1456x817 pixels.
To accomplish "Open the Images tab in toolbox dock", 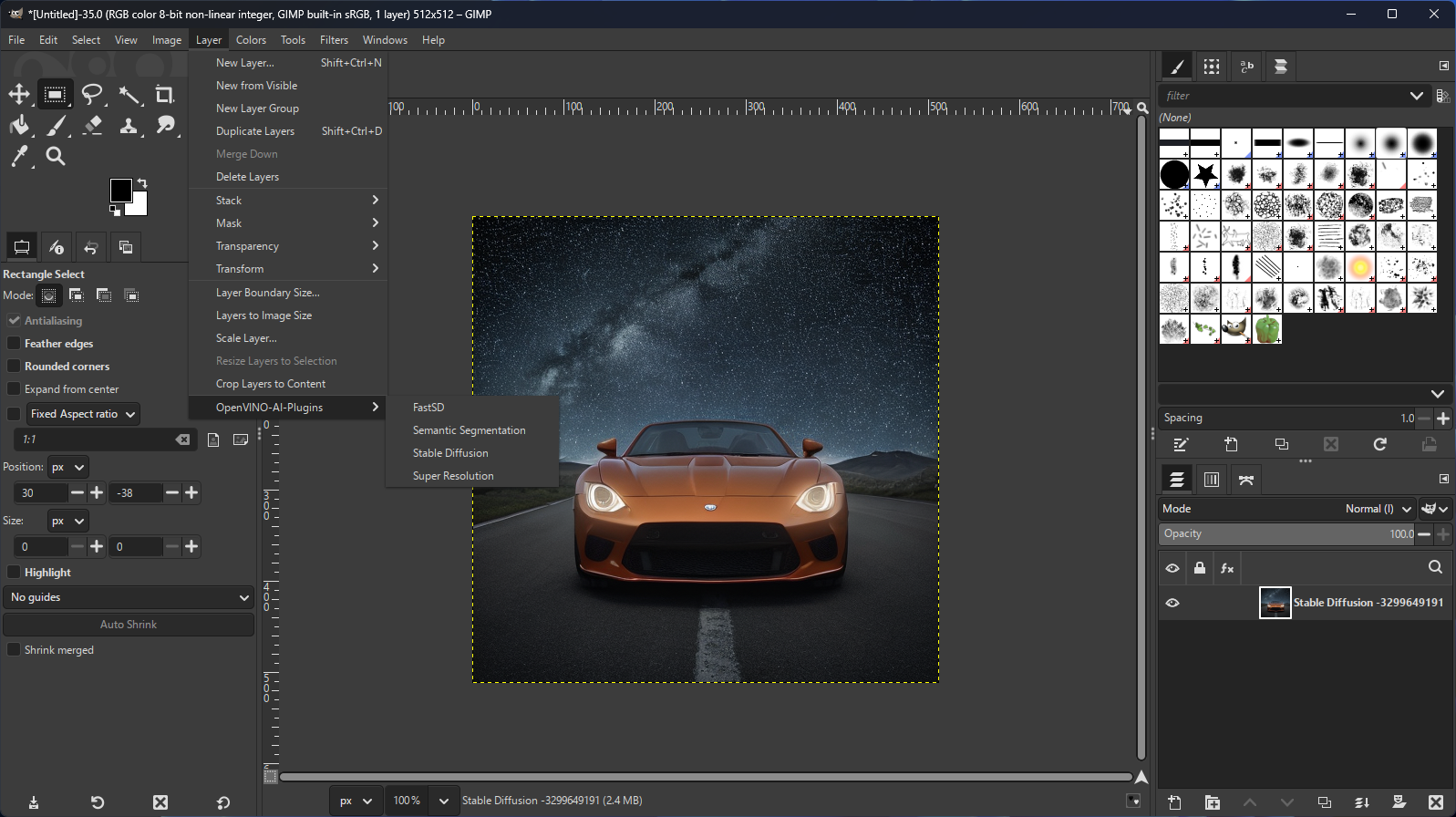I will click(x=126, y=247).
